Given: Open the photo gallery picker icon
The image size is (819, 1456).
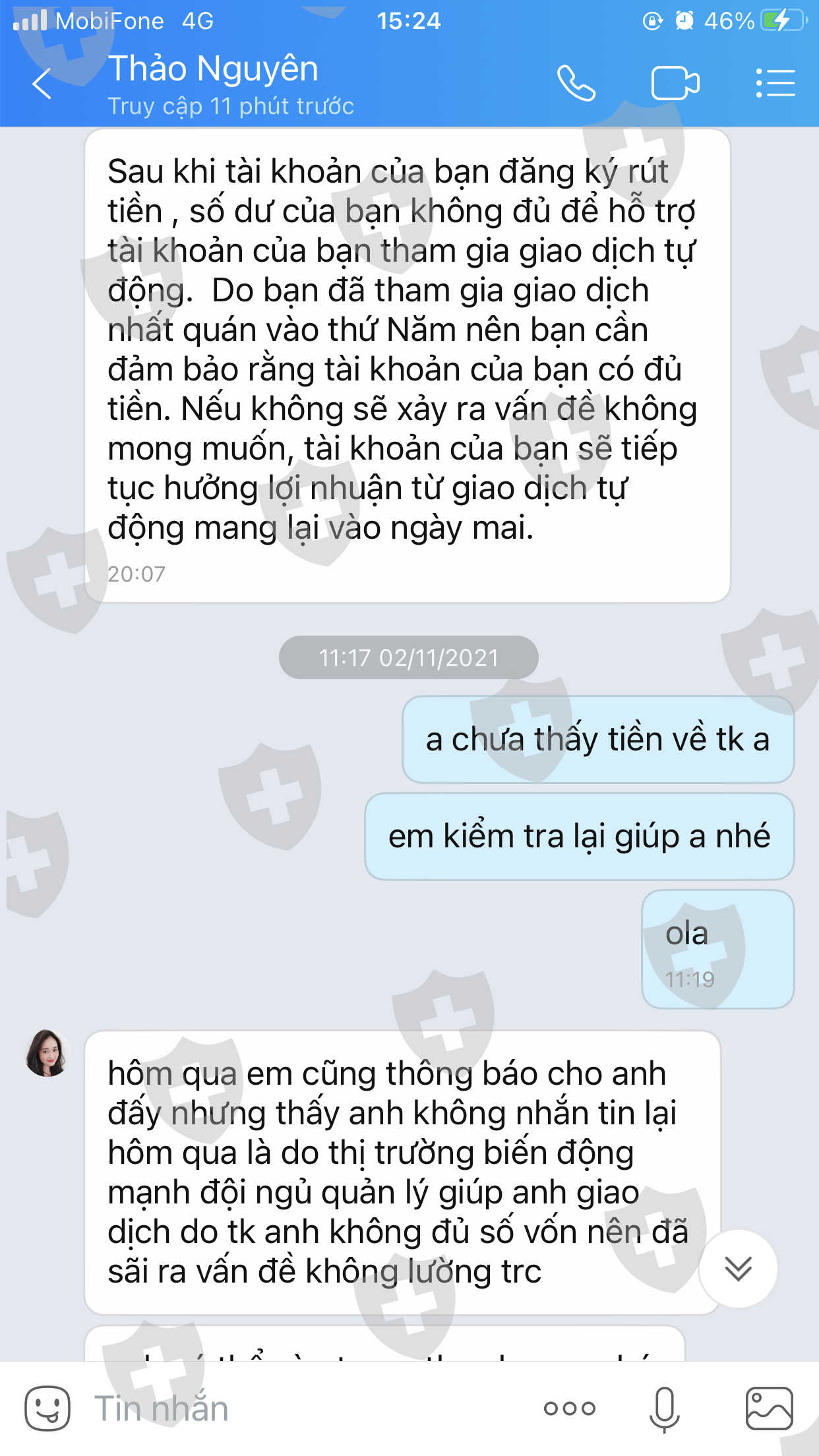Looking at the screenshot, I should [x=769, y=1408].
